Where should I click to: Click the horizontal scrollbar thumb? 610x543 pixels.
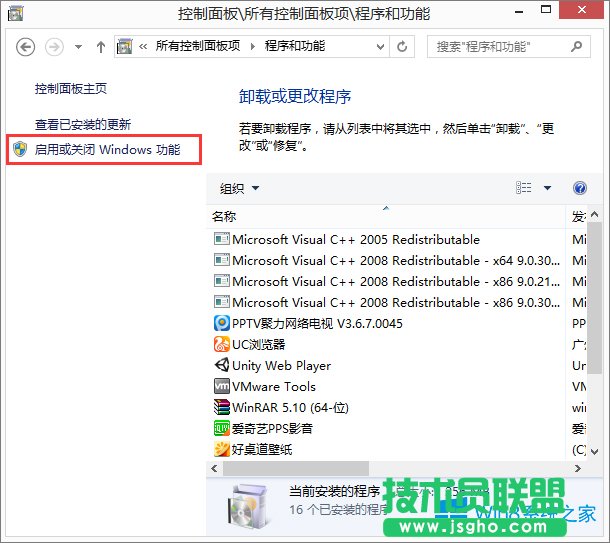[296, 469]
